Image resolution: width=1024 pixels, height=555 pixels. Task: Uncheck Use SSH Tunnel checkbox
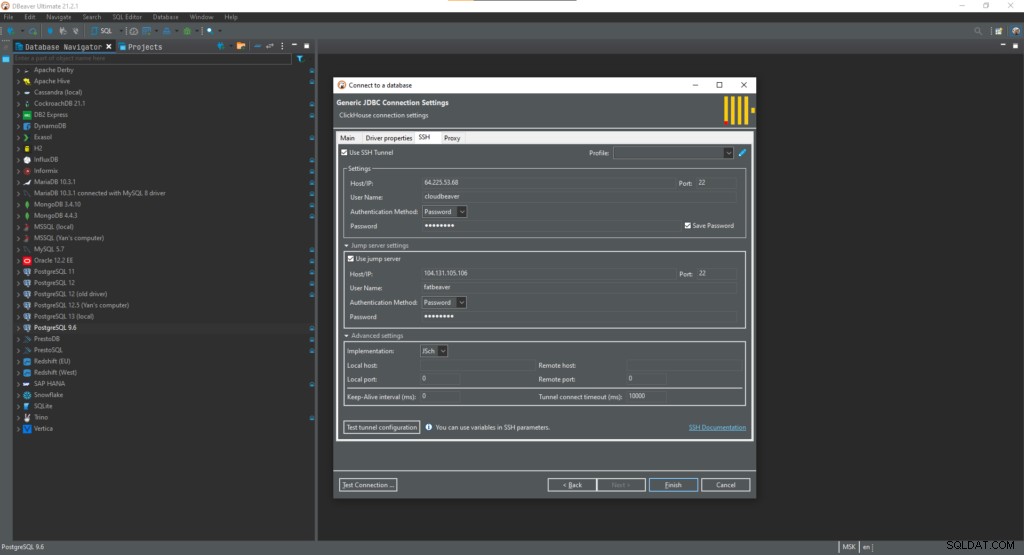(344, 152)
